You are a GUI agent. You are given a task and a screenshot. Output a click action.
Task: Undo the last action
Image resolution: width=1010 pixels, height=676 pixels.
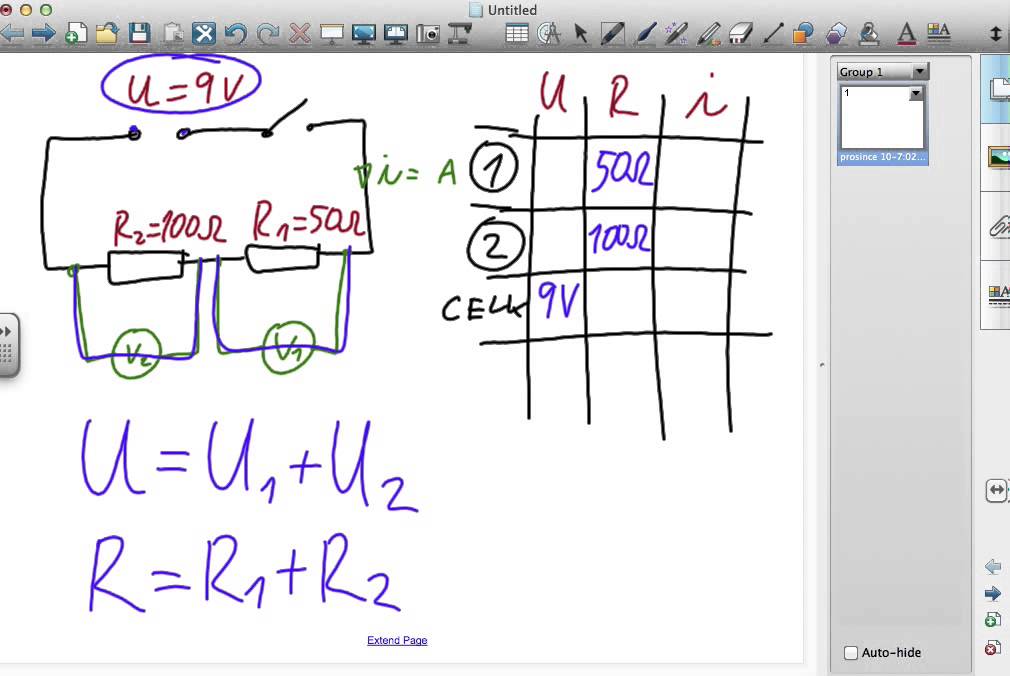(x=236, y=33)
